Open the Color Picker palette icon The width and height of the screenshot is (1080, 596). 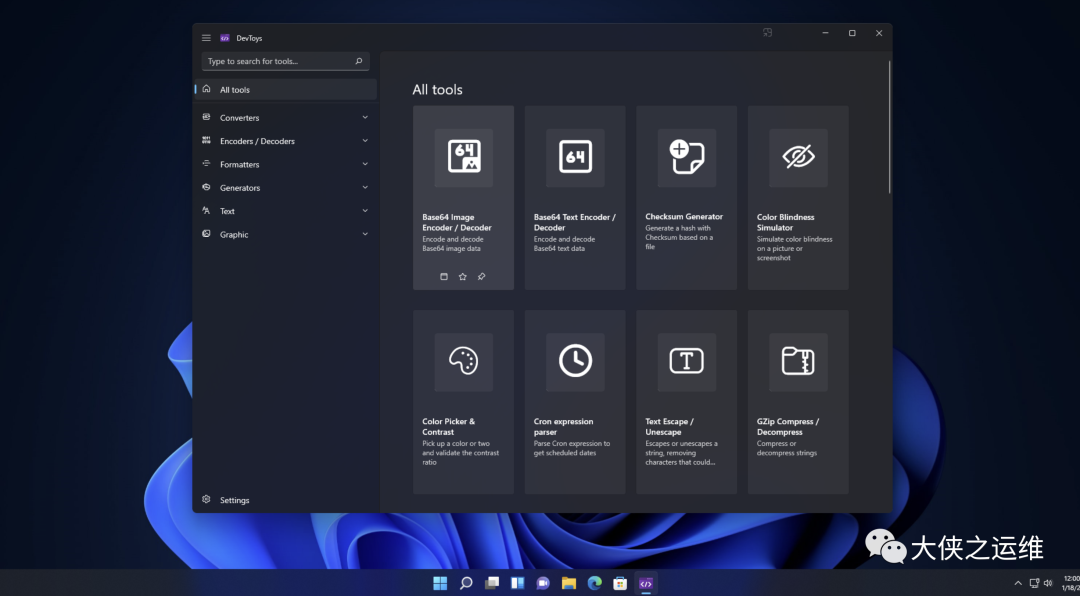(x=463, y=361)
